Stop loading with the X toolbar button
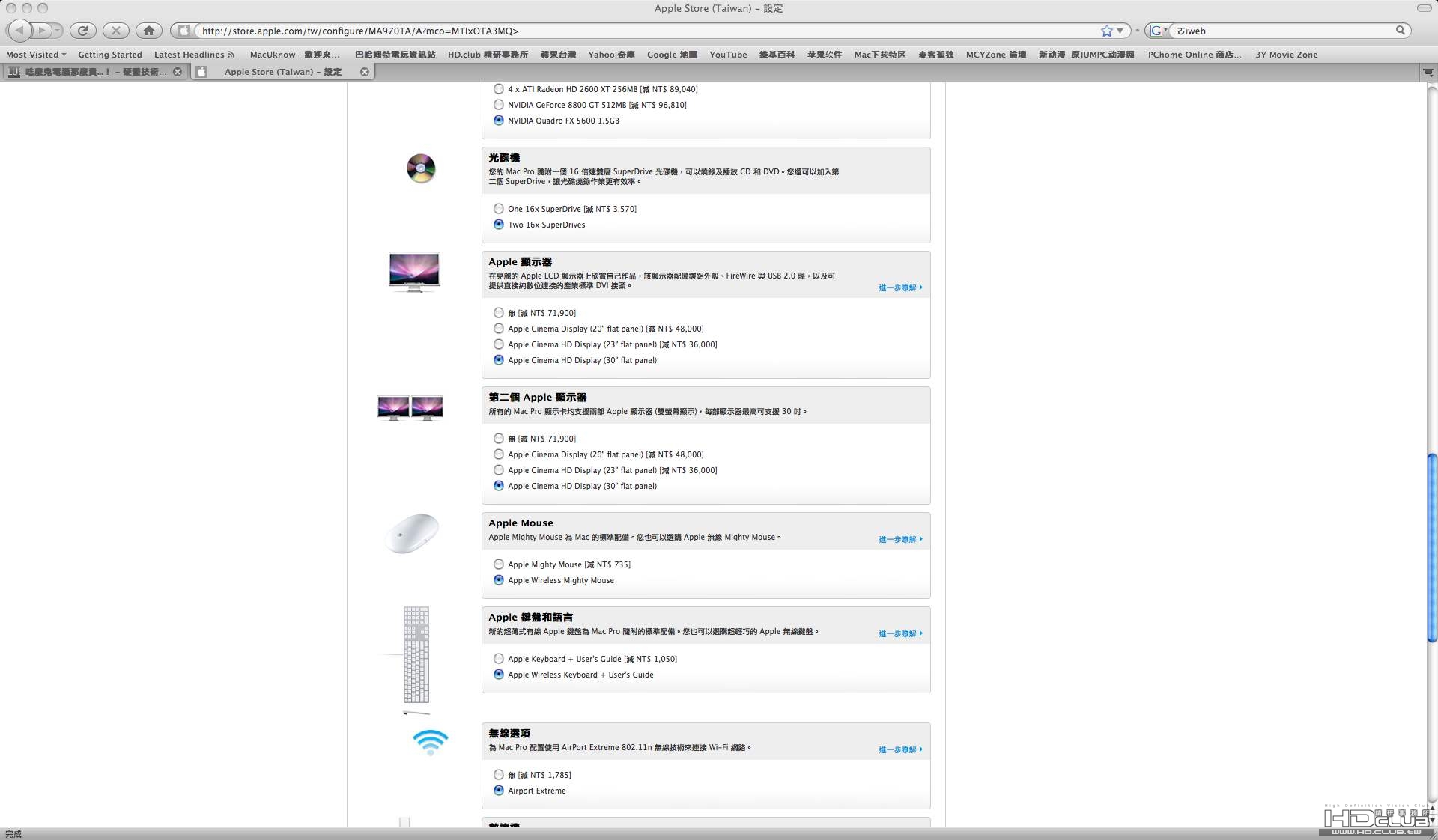 (x=115, y=31)
